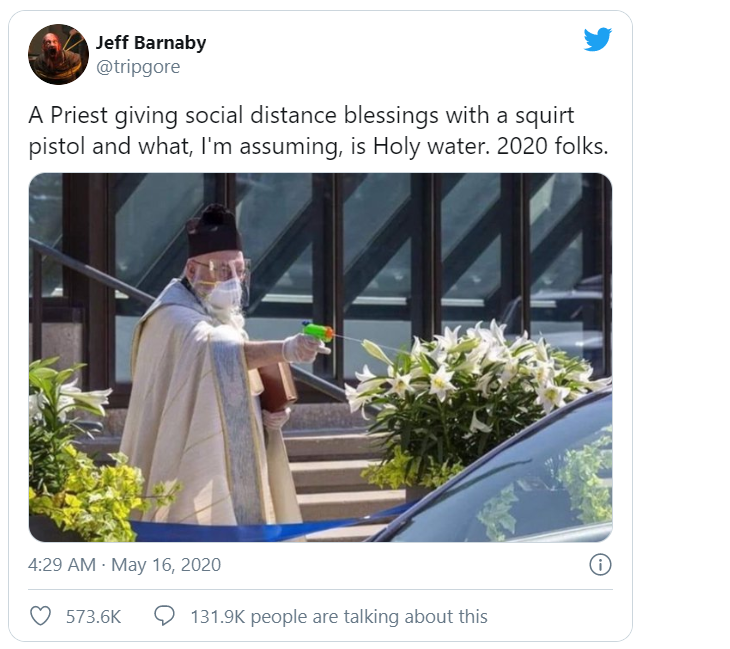Image resolution: width=730 pixels, height=649 pixels.
Task: Open the tweet info icon
Action: [x=599, y=565]
